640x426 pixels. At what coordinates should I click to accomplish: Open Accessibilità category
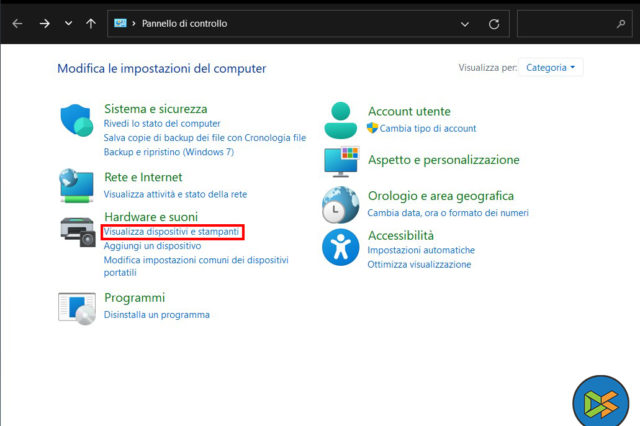tap(401, 235)
